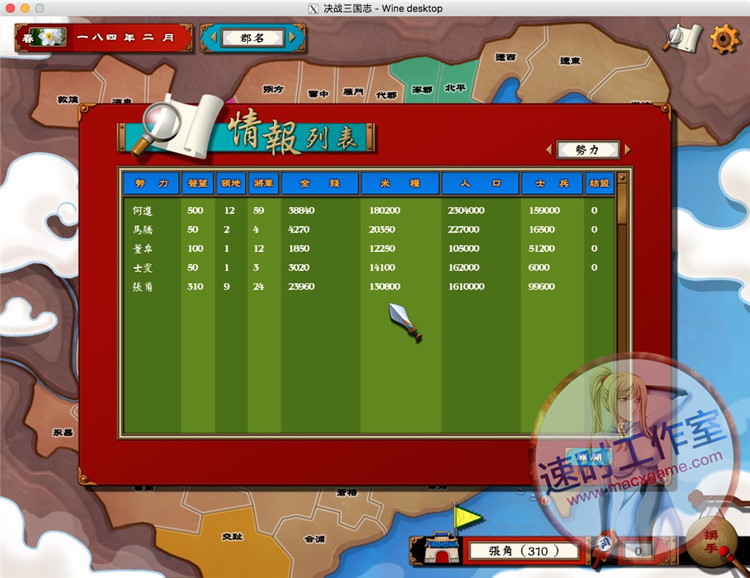
Task: Click the previous arrow beside 郡名
Action: tap(212, 37)
